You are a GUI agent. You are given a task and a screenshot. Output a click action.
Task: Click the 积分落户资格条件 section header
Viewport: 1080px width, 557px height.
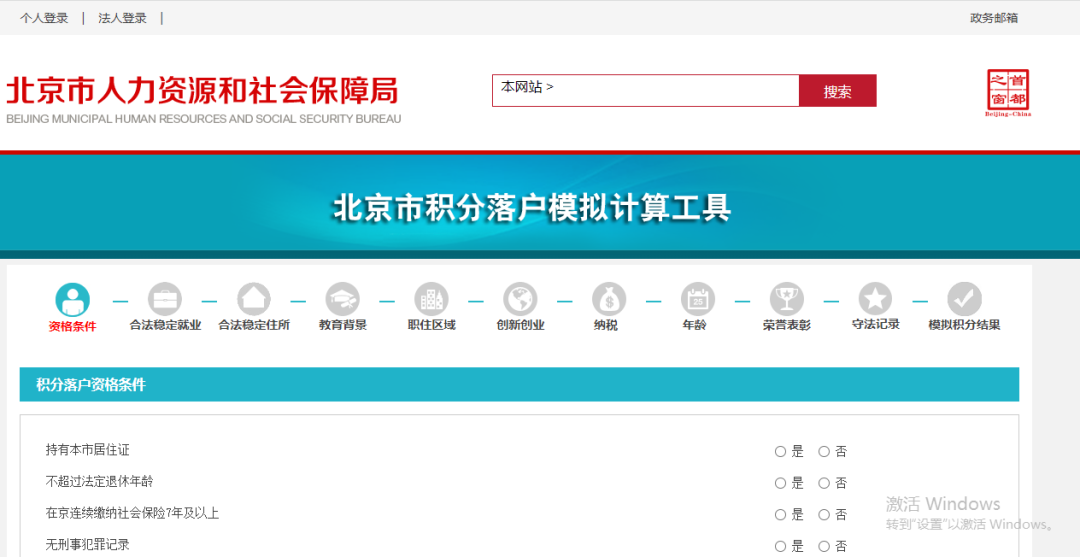coord(519,384)
